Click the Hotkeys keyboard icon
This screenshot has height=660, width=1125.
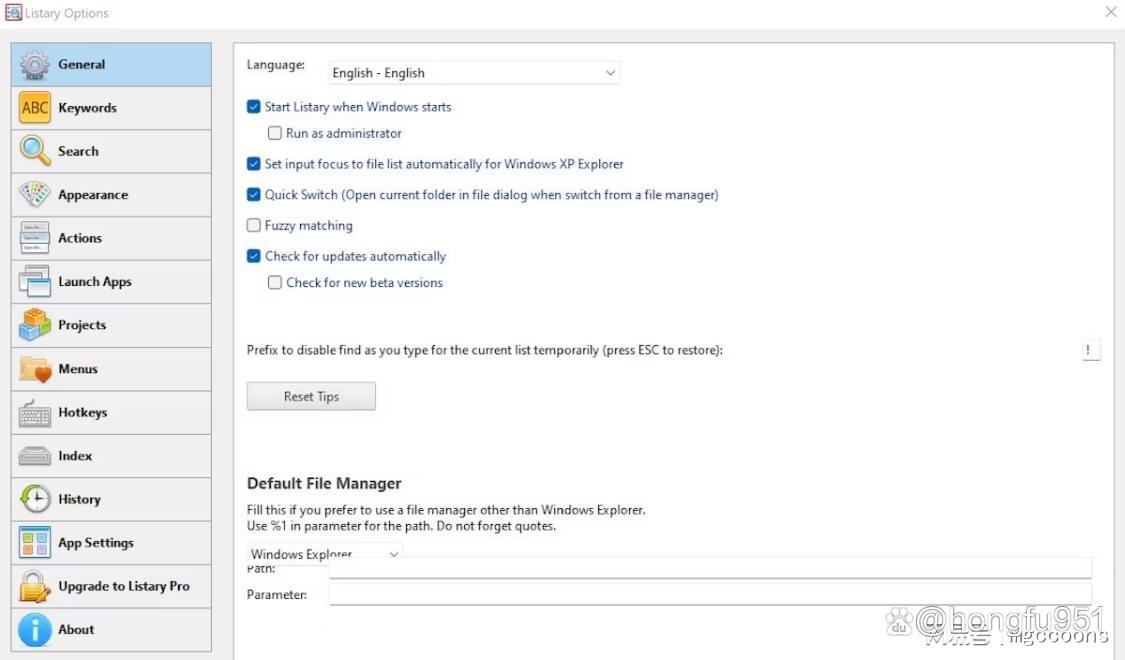pos(34,412)
